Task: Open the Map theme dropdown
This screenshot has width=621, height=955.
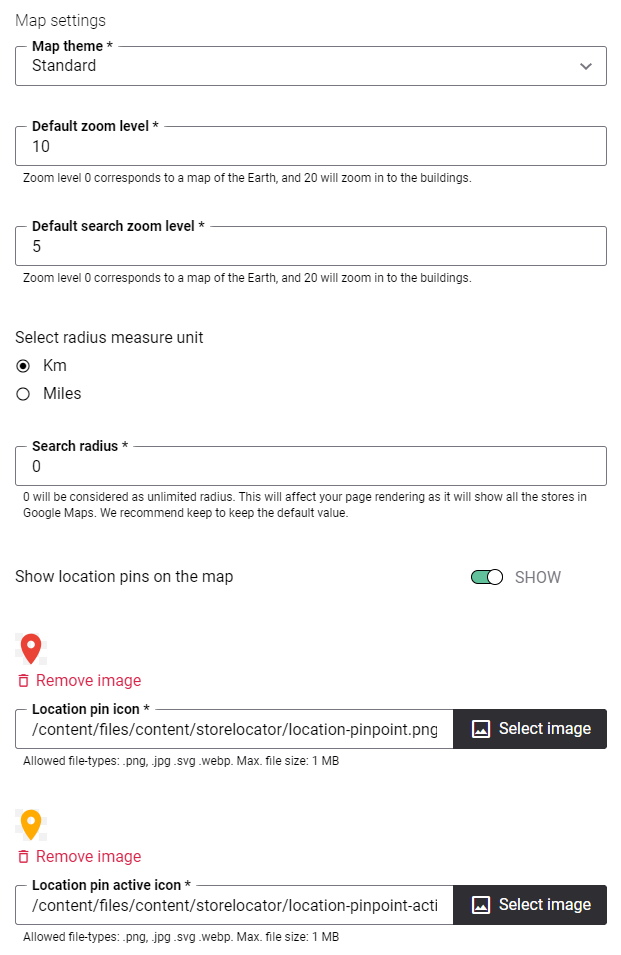Action: coord(310,66)
